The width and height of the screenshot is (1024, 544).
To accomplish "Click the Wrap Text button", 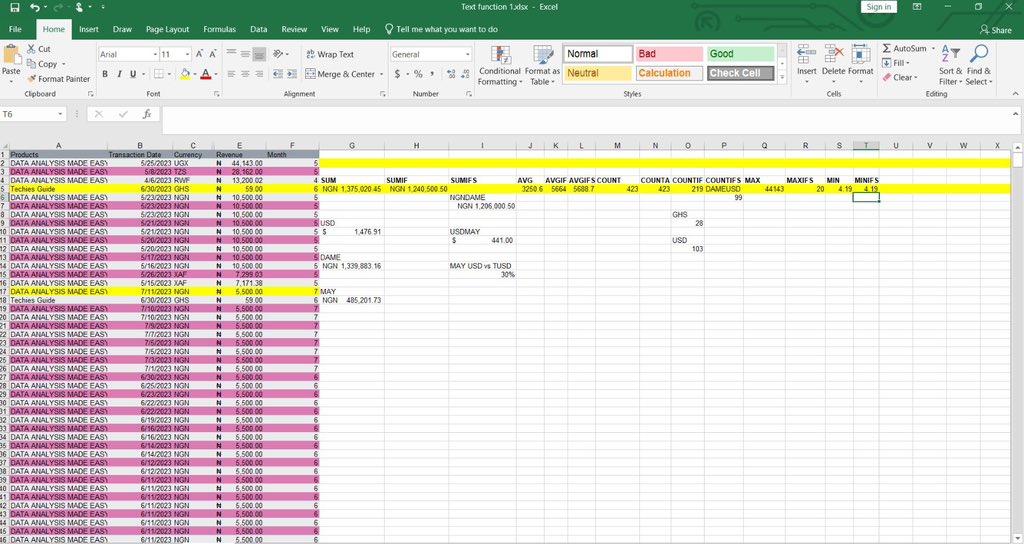I will 330,54.
